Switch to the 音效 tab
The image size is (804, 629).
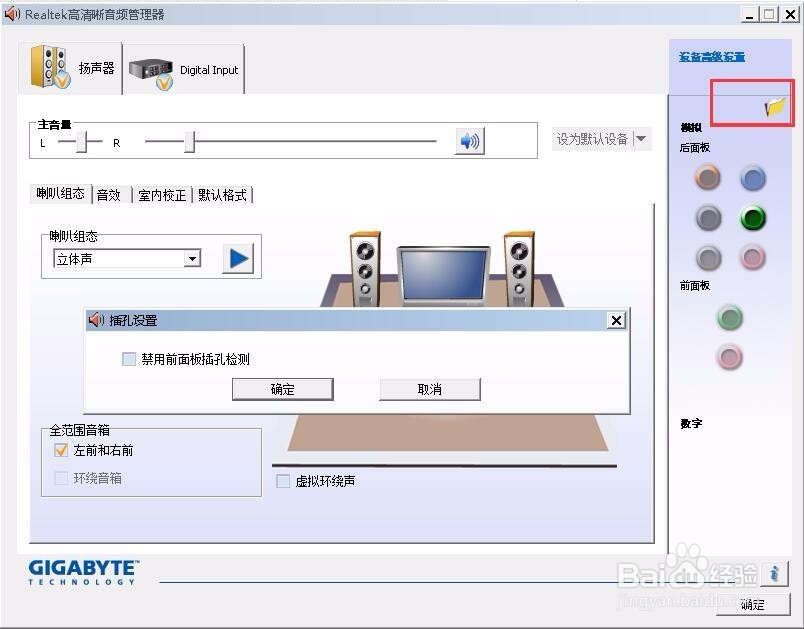coord(109,195)
